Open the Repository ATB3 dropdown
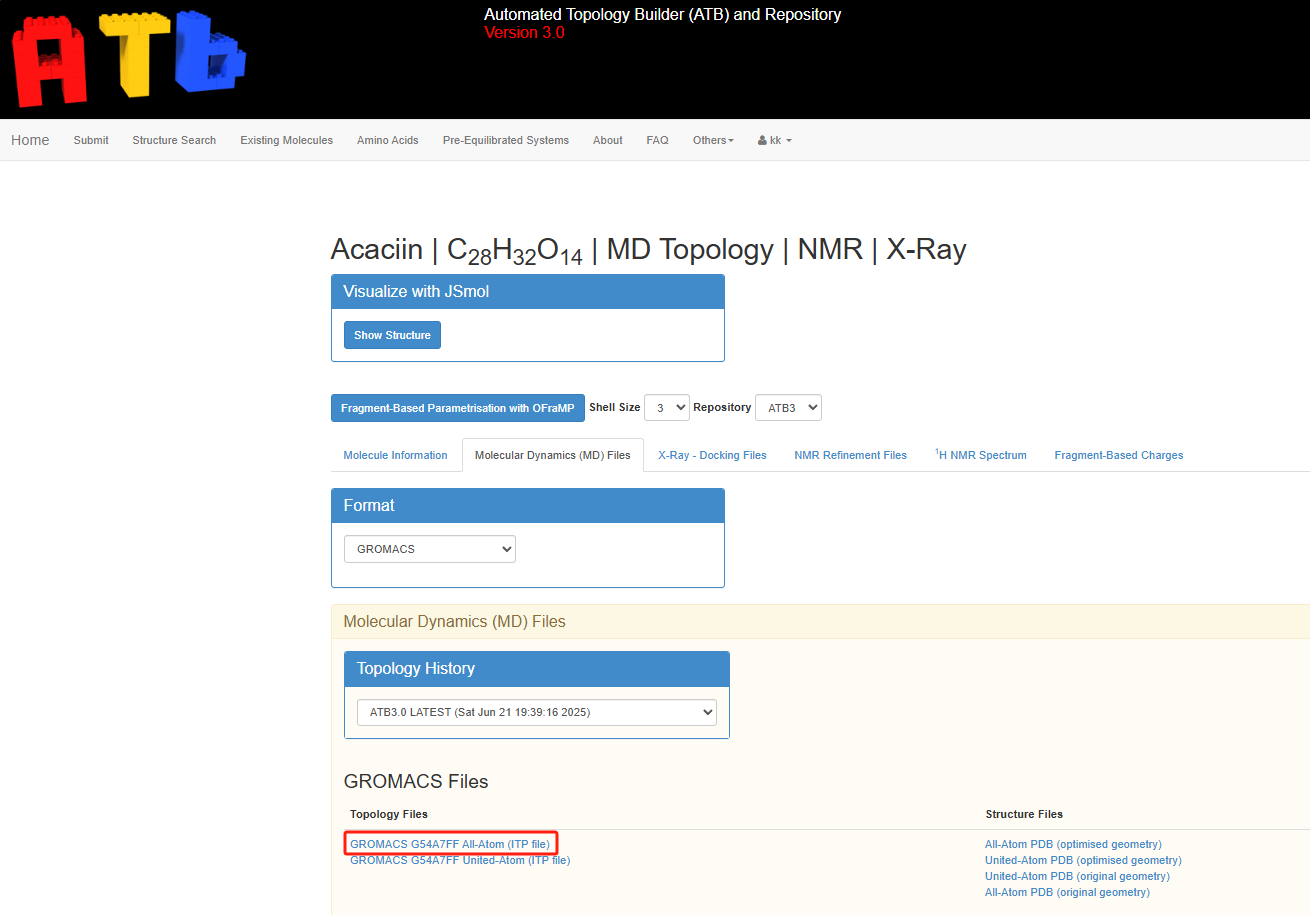This screenshot has height=915, width=1310. tap(788, 408)
